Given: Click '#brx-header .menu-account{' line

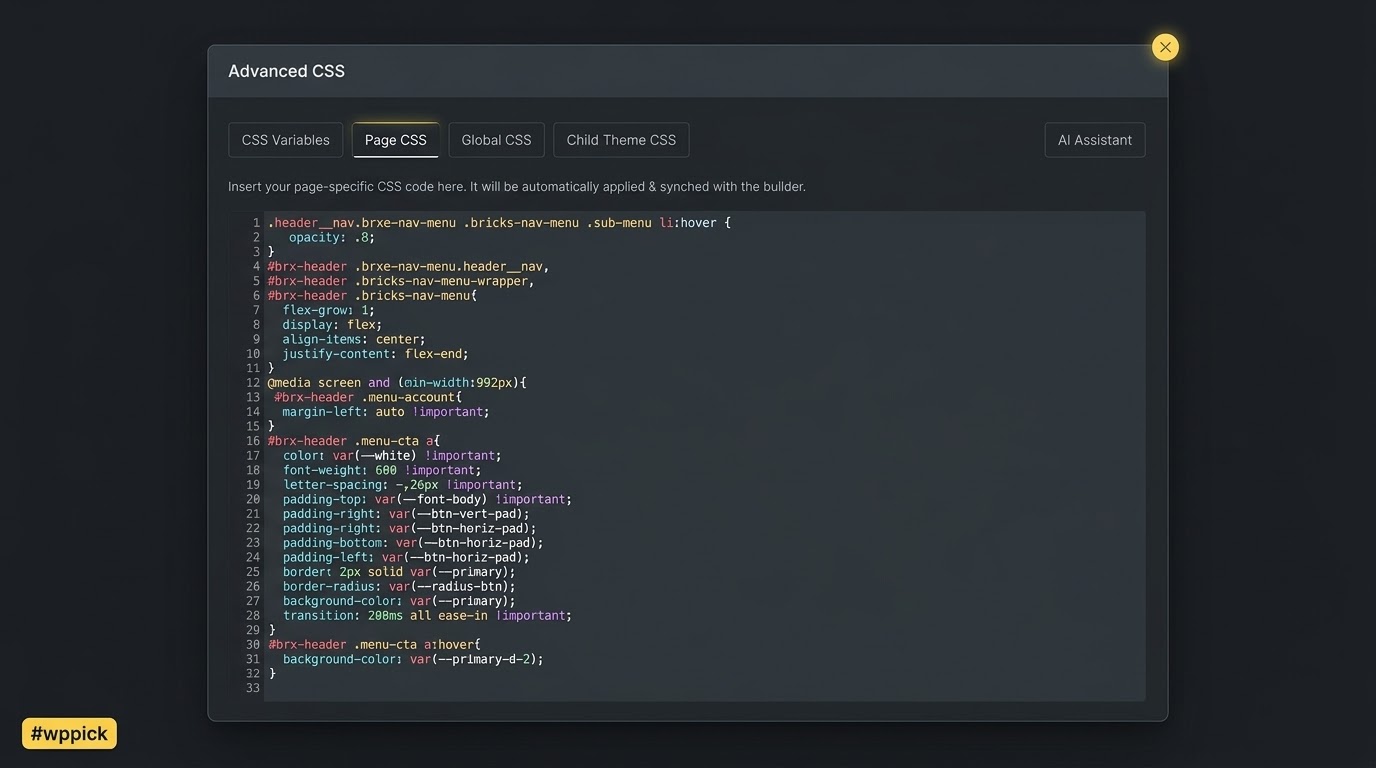Looking at the screenshot, I should pyautogui.click(x=368, y=397).
